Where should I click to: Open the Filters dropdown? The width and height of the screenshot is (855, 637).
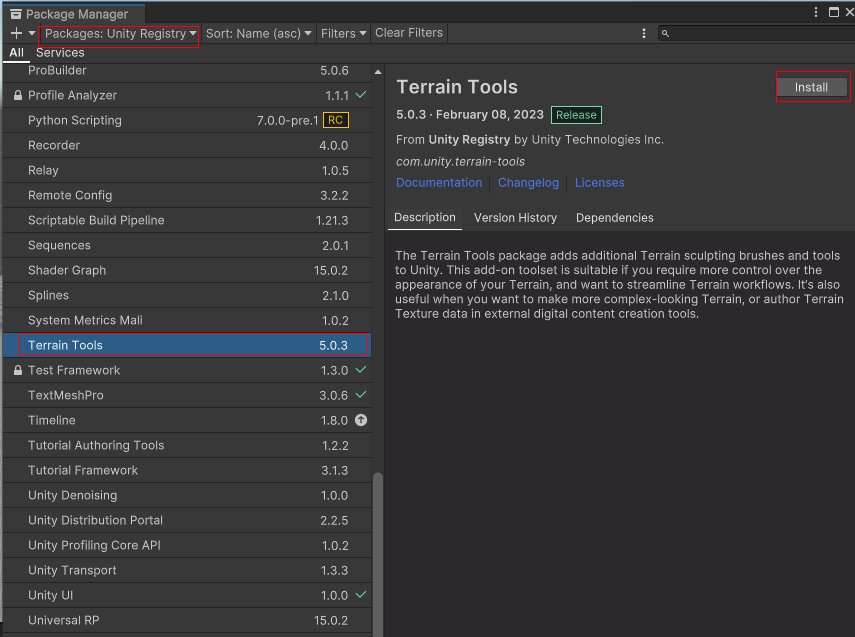[343, 34]
